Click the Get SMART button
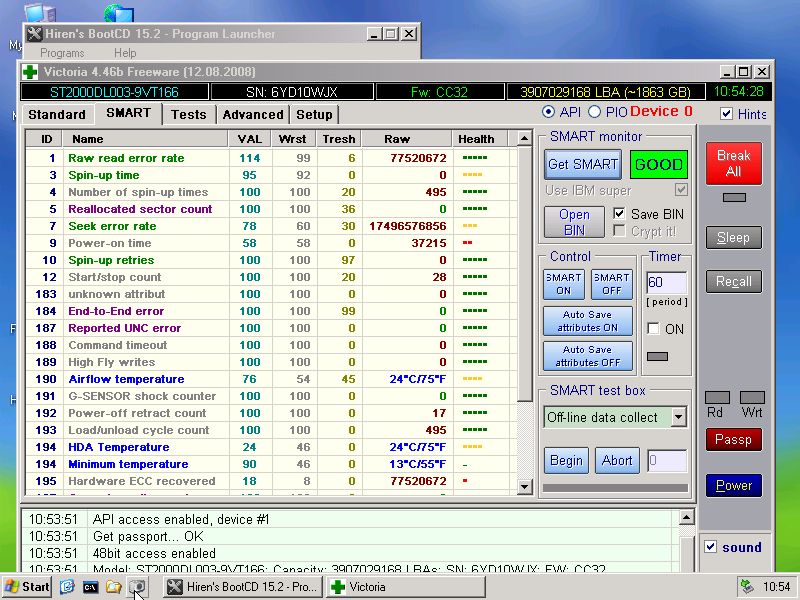Image resolution: width=800 pixels, height=600 pixels. 583,164
